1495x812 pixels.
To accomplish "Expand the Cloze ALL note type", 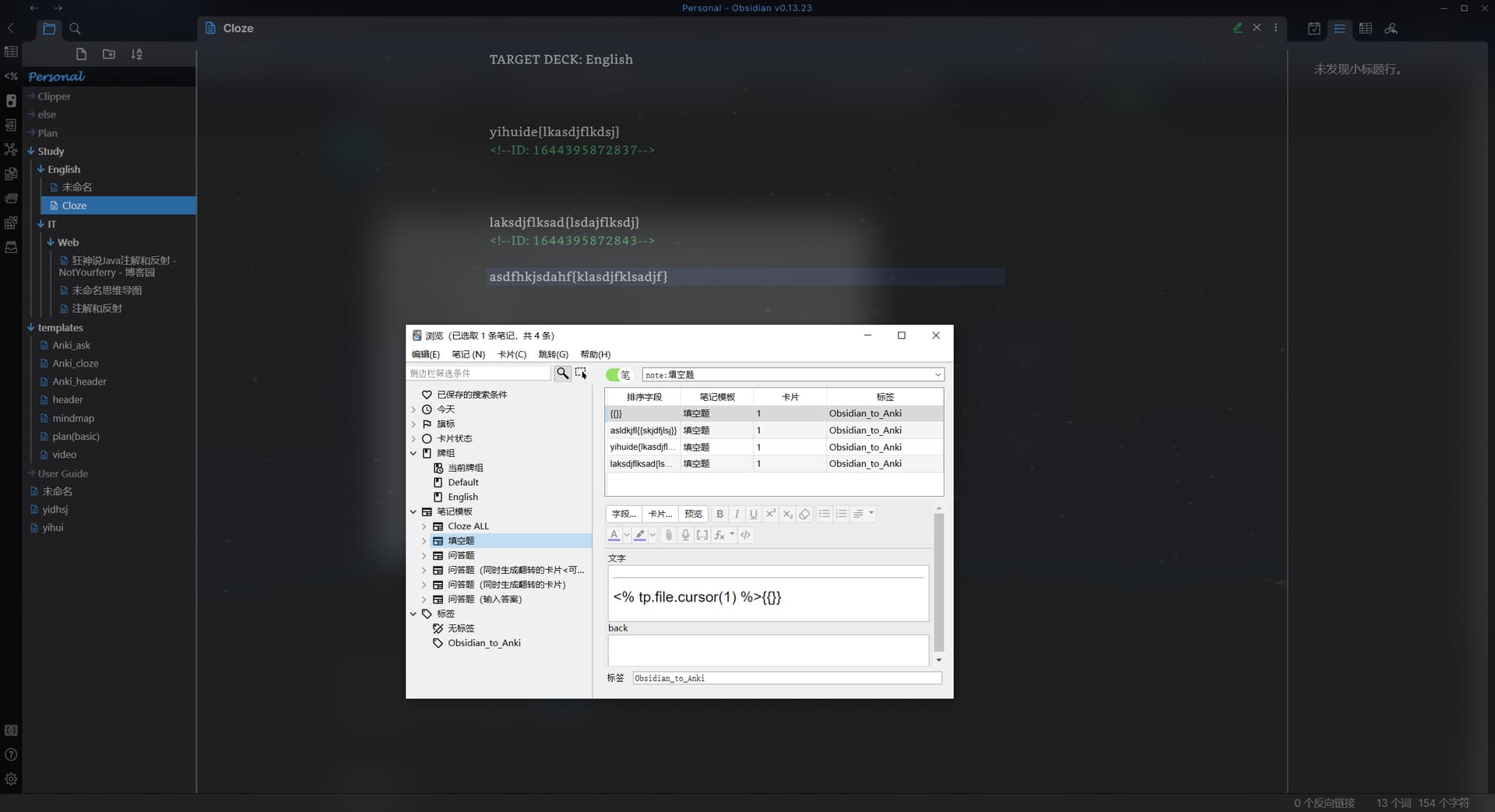I will click(x=424, y=526).
